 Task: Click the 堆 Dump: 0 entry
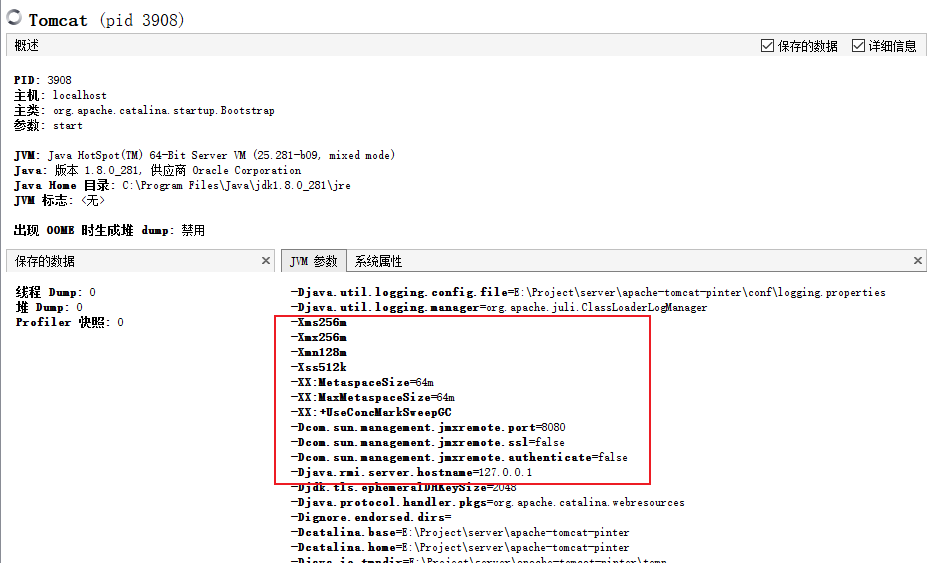click(49, 307)
